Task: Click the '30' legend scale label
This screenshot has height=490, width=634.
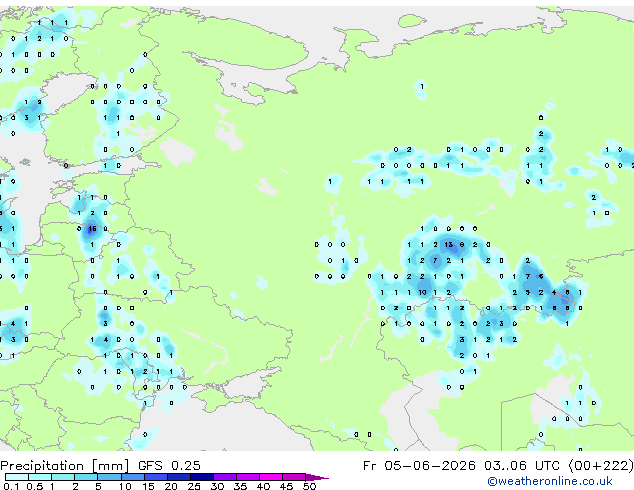Action: point(217,486)
